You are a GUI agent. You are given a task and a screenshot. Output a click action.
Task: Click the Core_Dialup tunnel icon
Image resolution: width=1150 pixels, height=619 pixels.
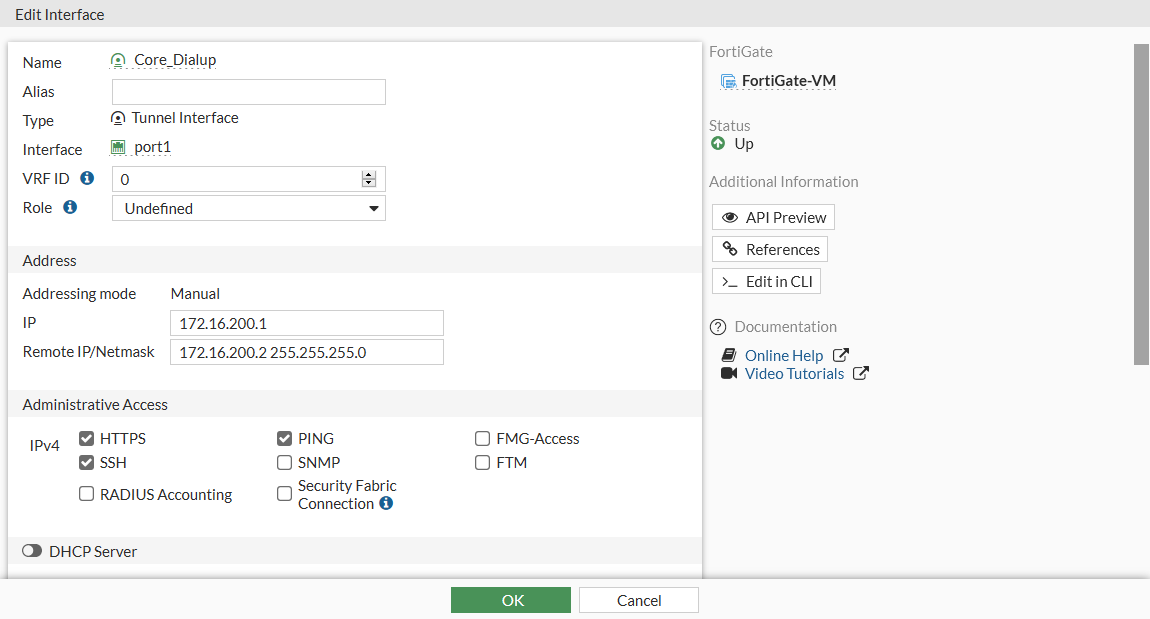(119, 60)
